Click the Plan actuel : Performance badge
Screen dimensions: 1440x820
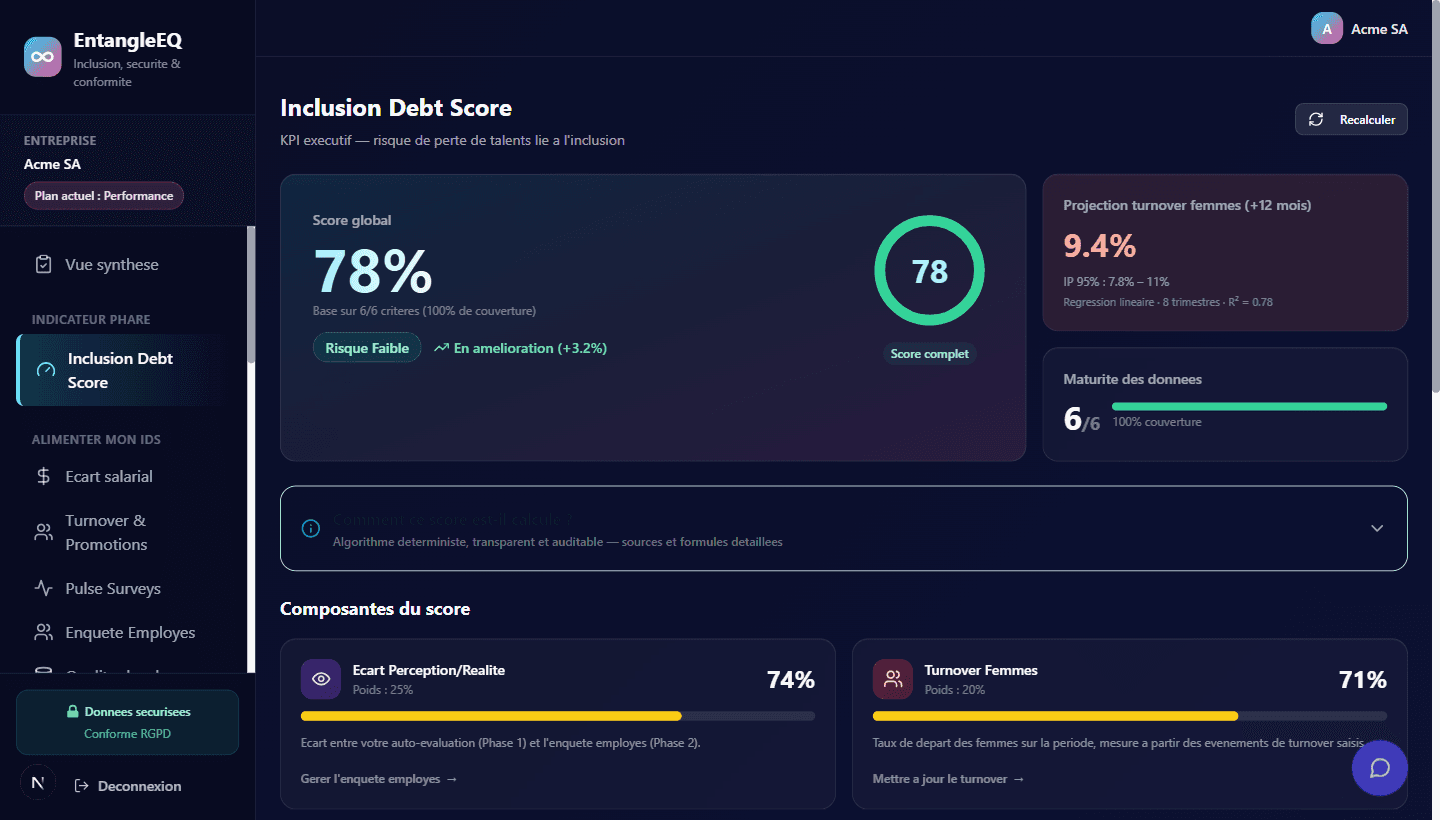pyautogui.click(x=104, y=196)
